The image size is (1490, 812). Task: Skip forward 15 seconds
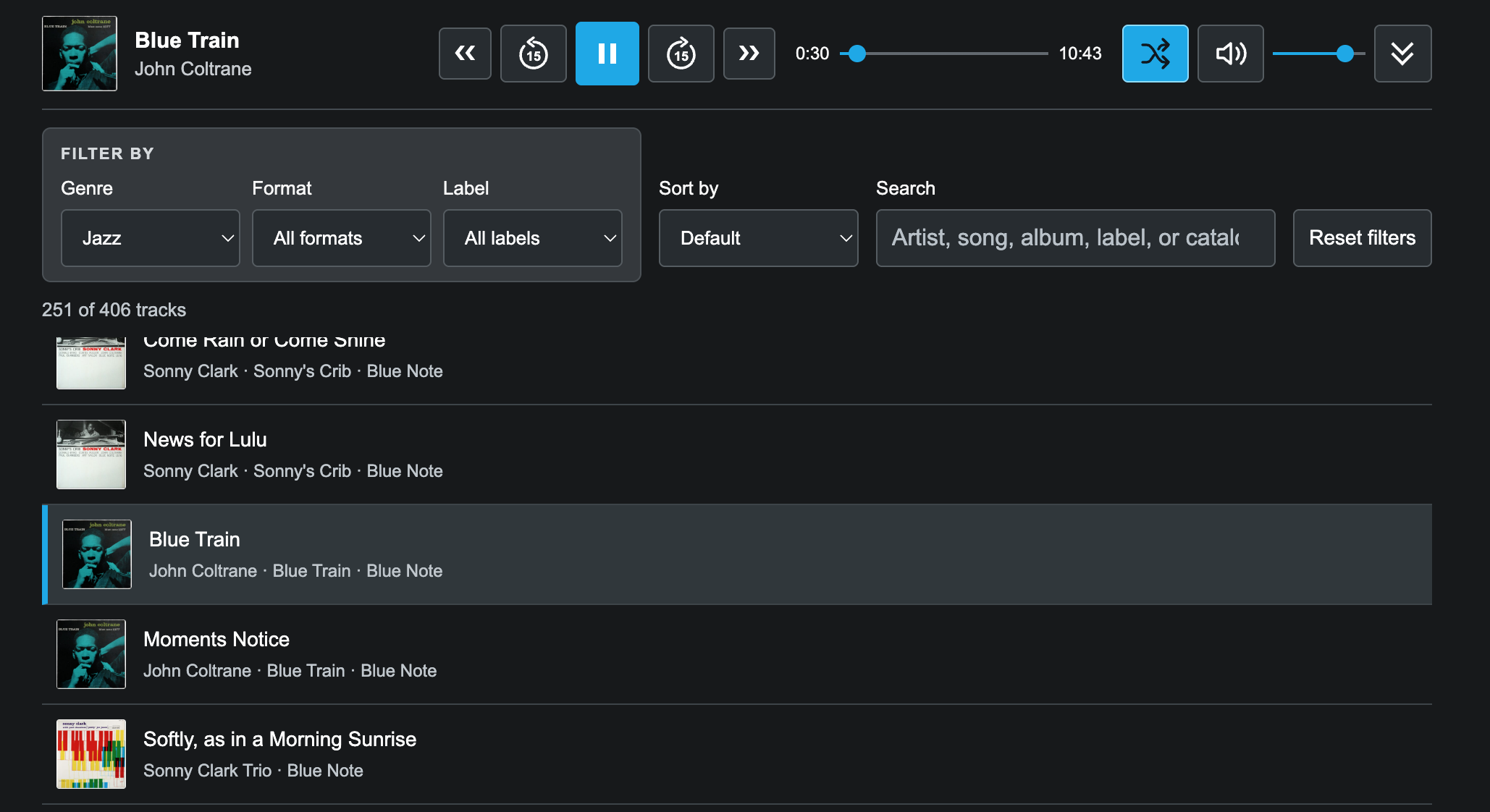click(681, 54)
